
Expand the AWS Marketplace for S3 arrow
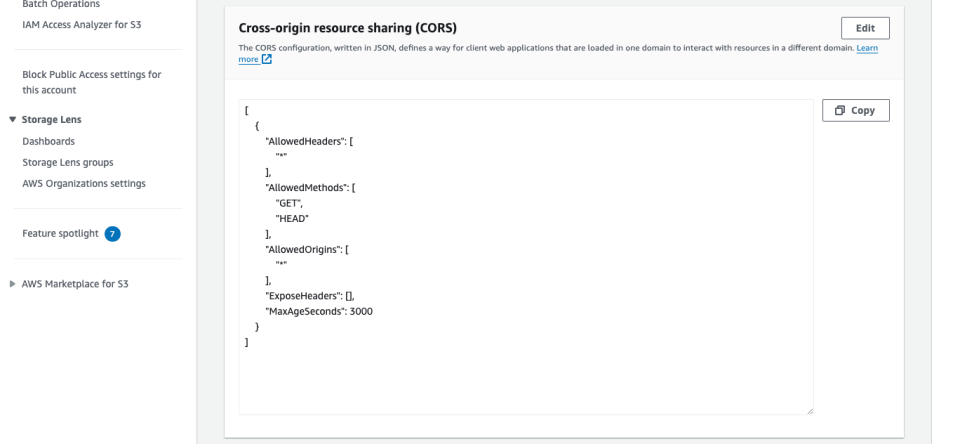[x=12, y=283]
